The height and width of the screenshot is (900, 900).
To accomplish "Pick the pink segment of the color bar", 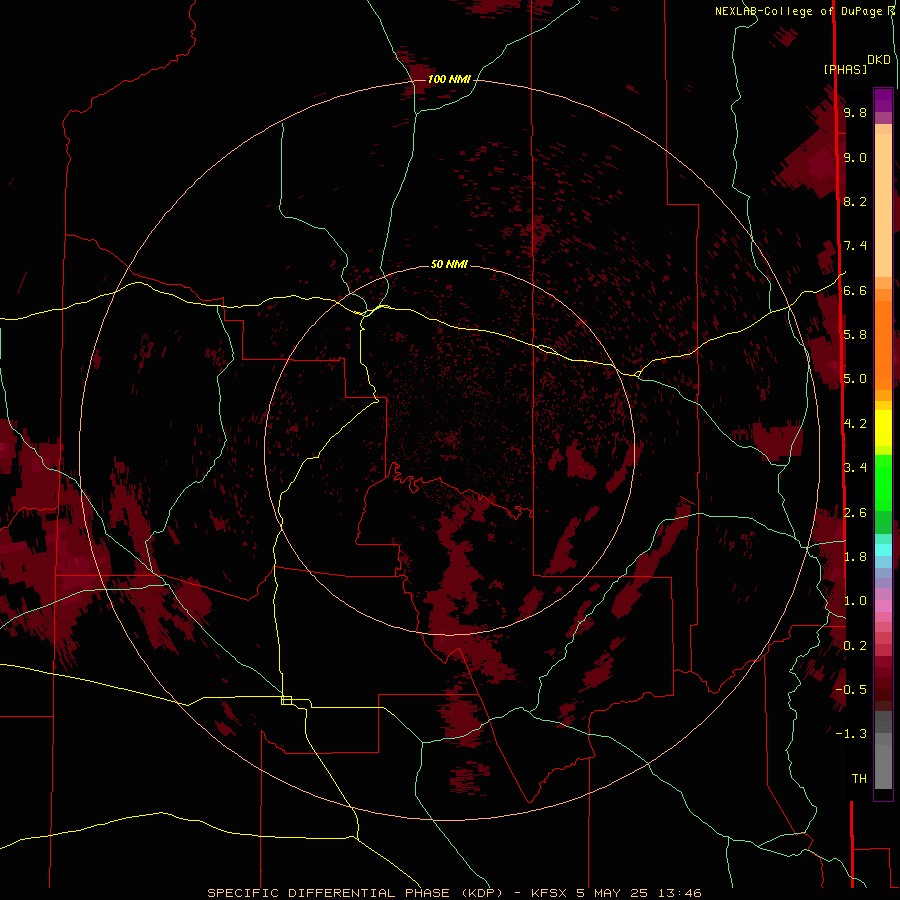I will 883,606.
